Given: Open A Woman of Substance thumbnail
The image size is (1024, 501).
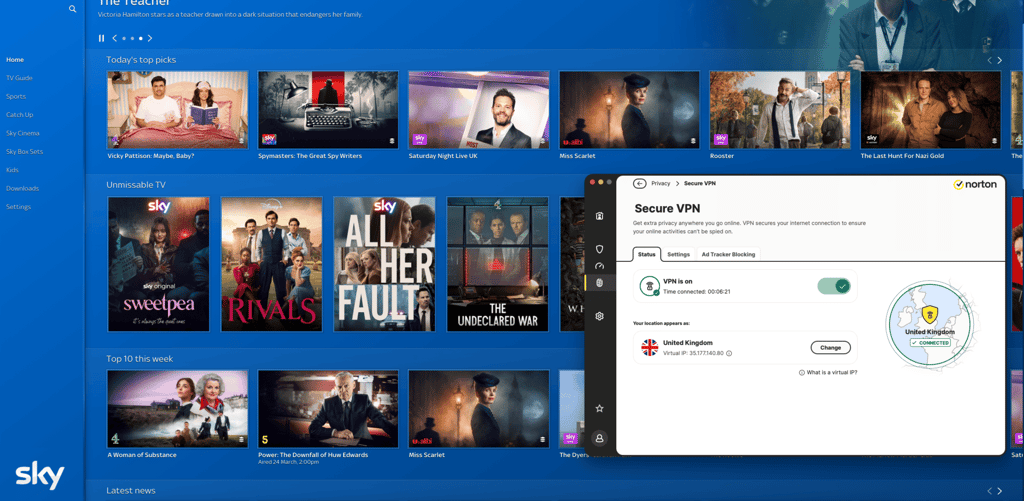Looking at the screenshot, I should coord(178,409).
